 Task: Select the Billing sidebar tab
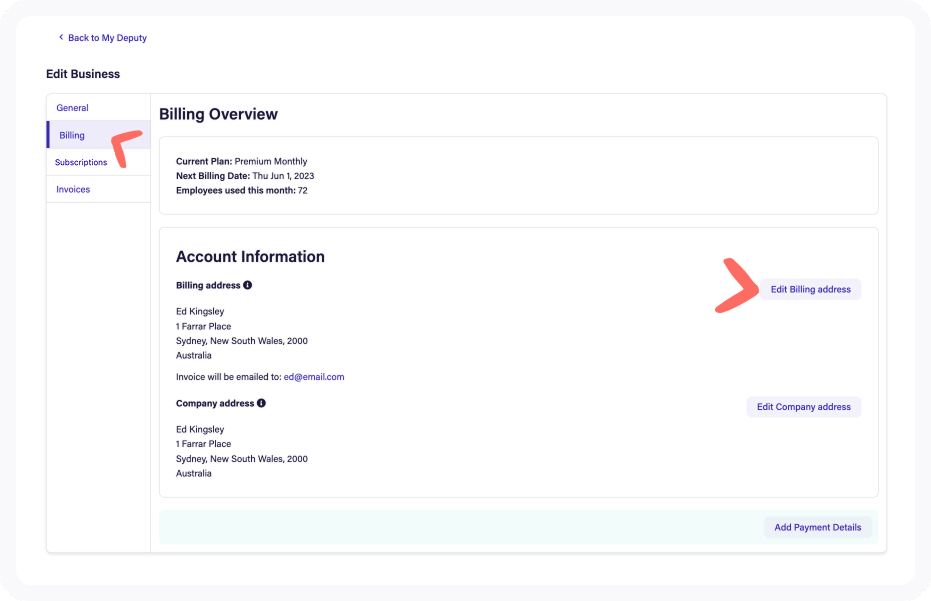[72, 135]
